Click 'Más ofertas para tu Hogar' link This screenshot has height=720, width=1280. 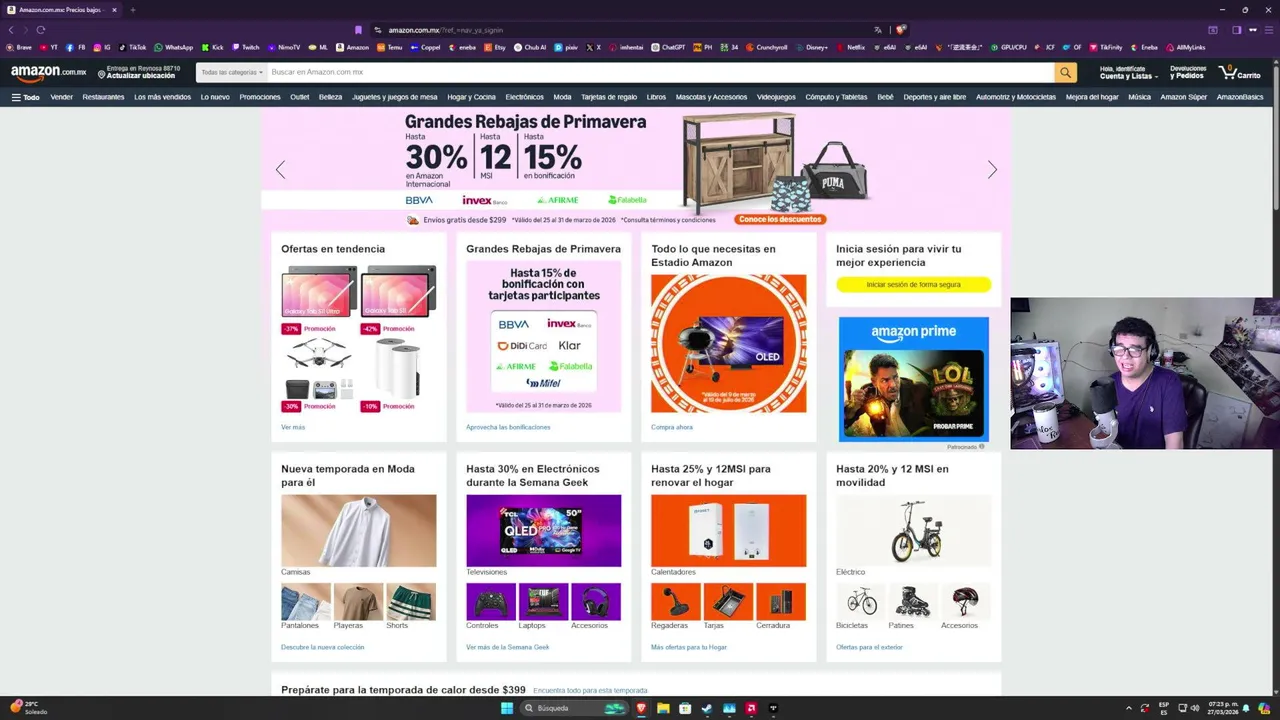[689, 647]
